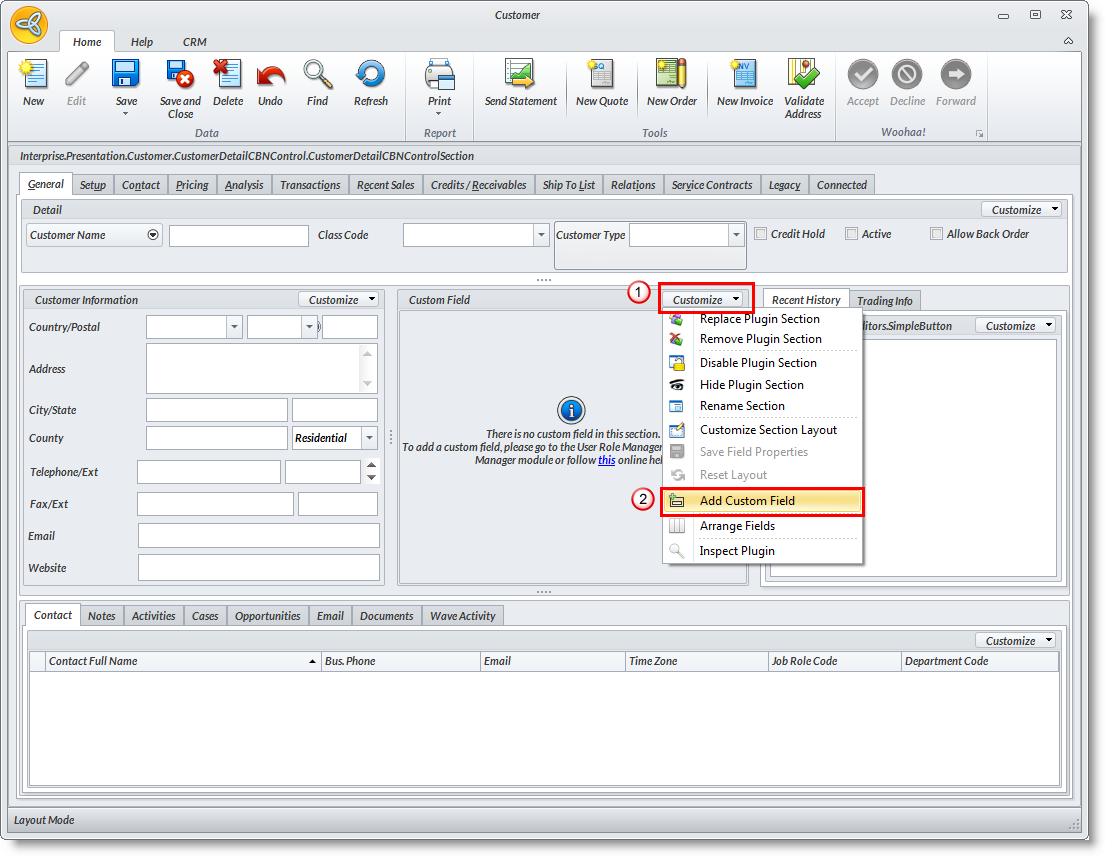Choose Rename Section from the menu
The image size is (1105, 856).
(742, 406)
